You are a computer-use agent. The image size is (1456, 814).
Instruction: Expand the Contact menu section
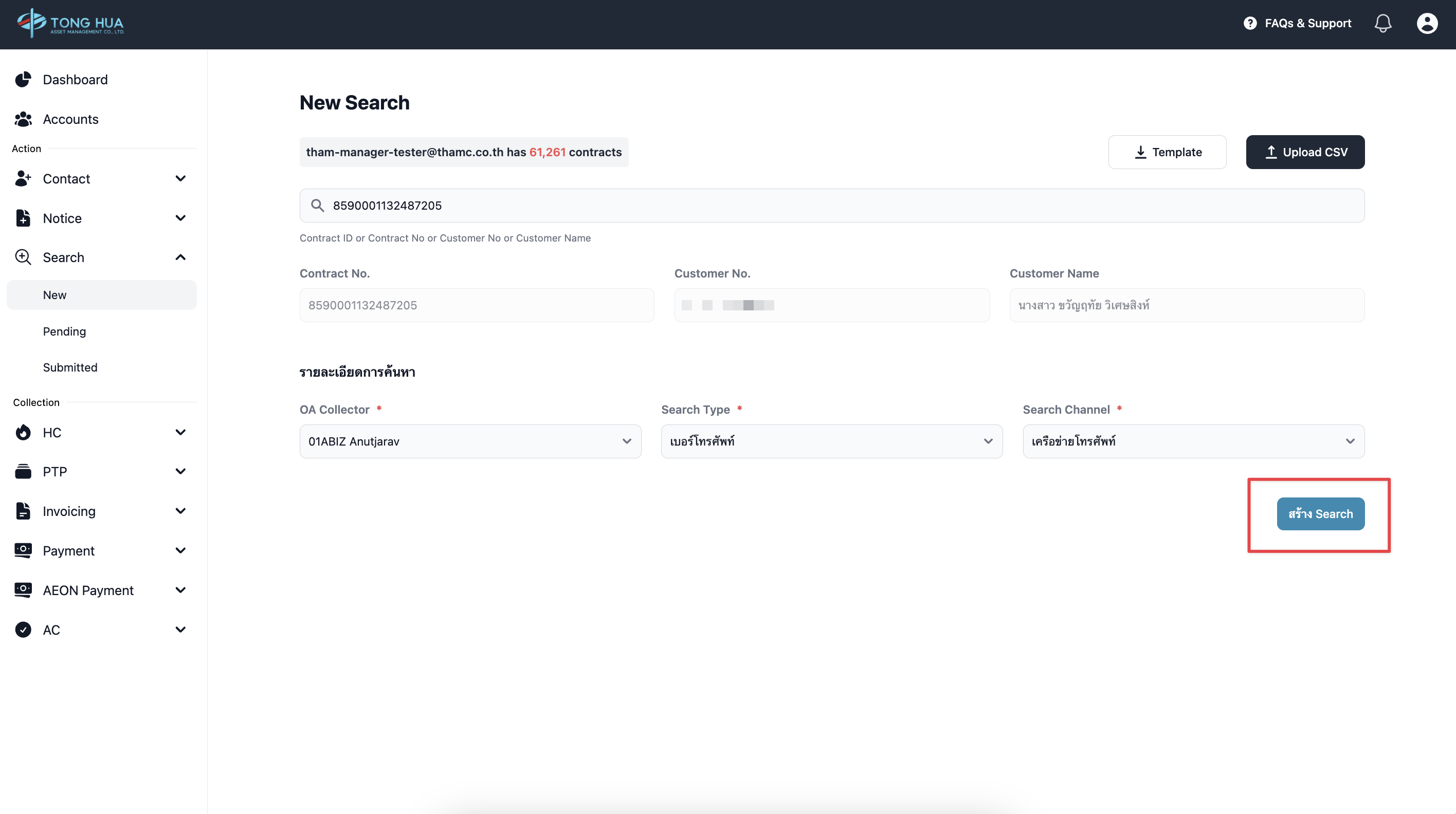coord(102,178)
